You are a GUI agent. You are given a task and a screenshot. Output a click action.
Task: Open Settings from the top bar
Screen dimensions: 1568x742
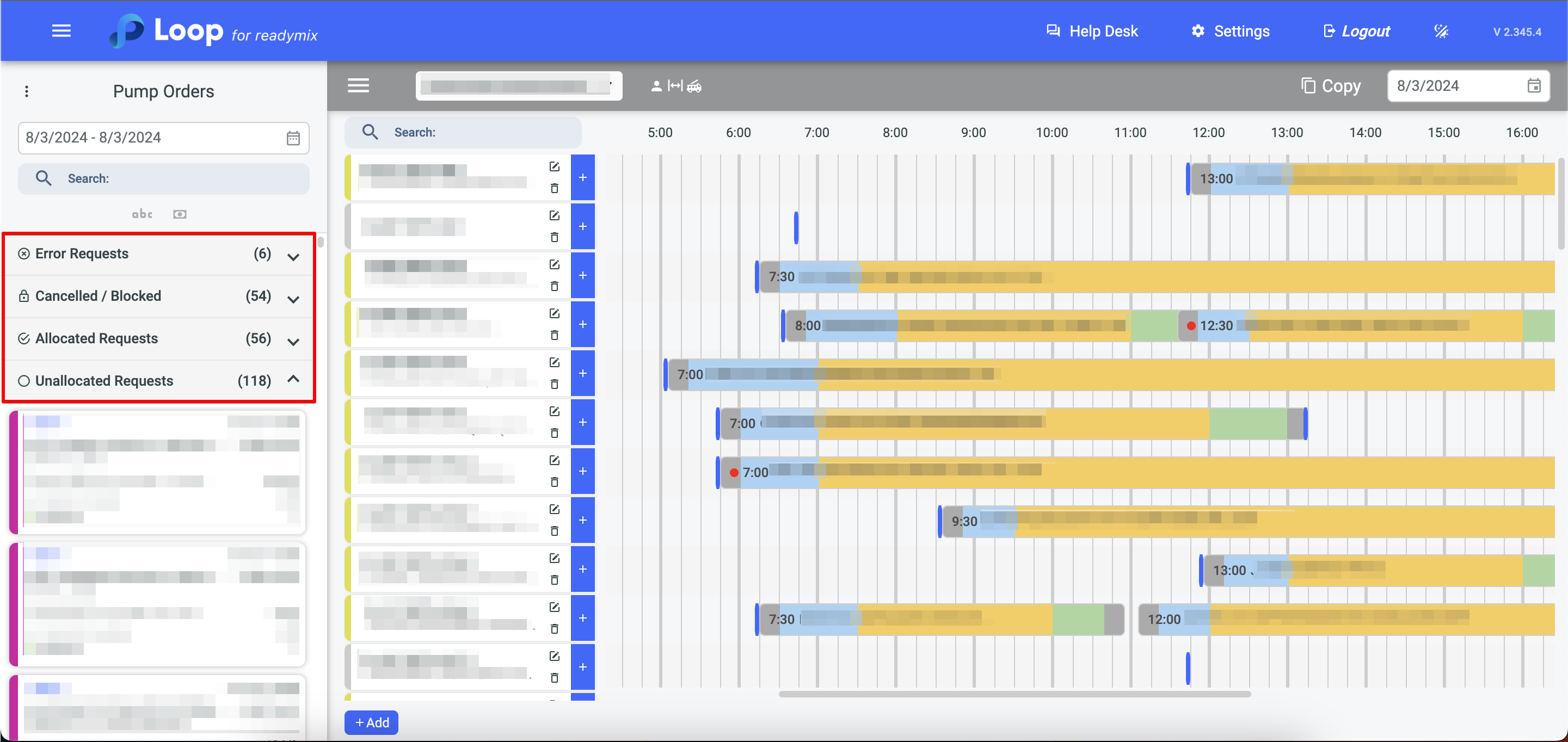point(1230,31)
